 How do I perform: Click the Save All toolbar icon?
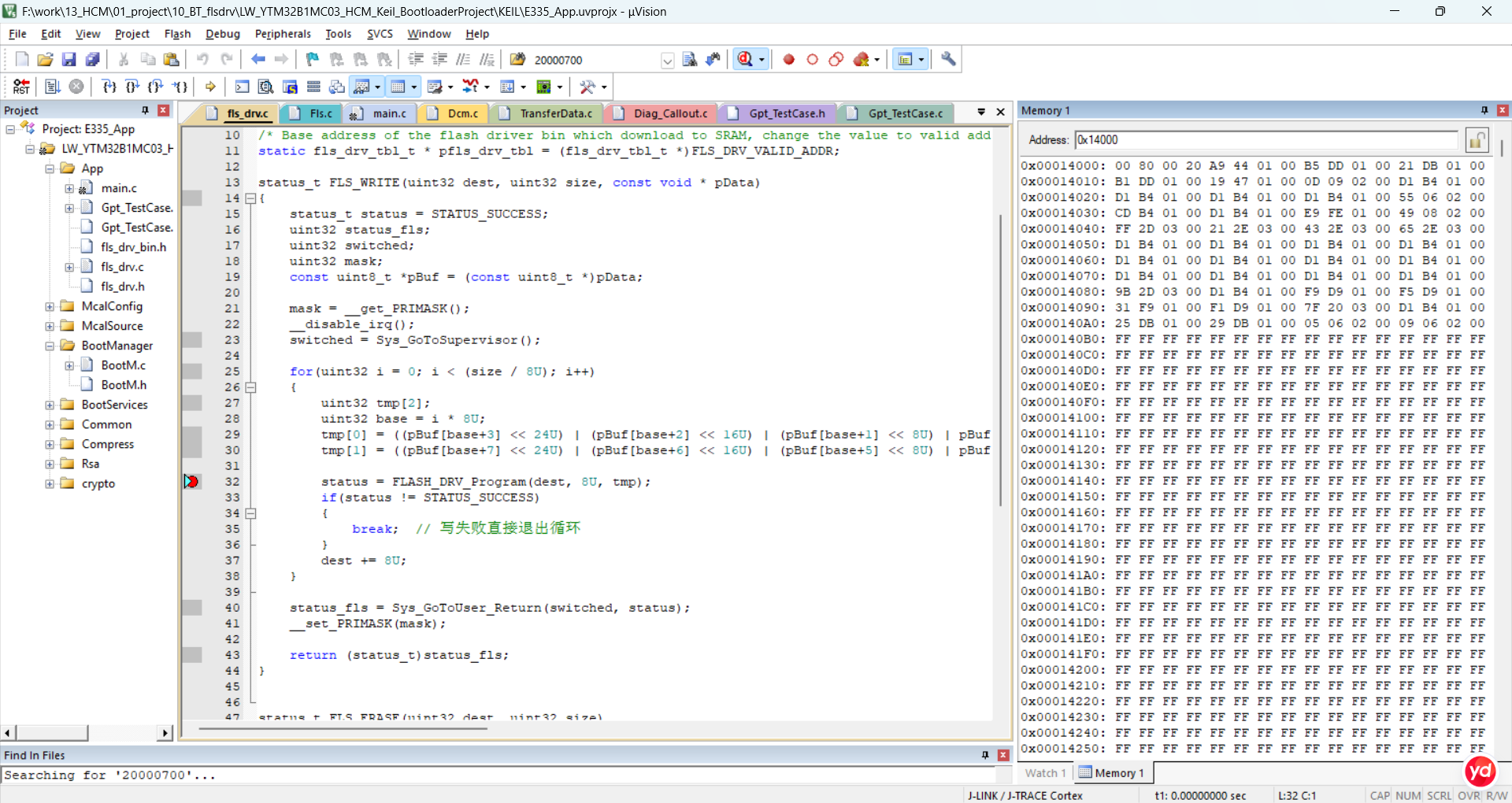pyautogui.click(x=93, y=60)
